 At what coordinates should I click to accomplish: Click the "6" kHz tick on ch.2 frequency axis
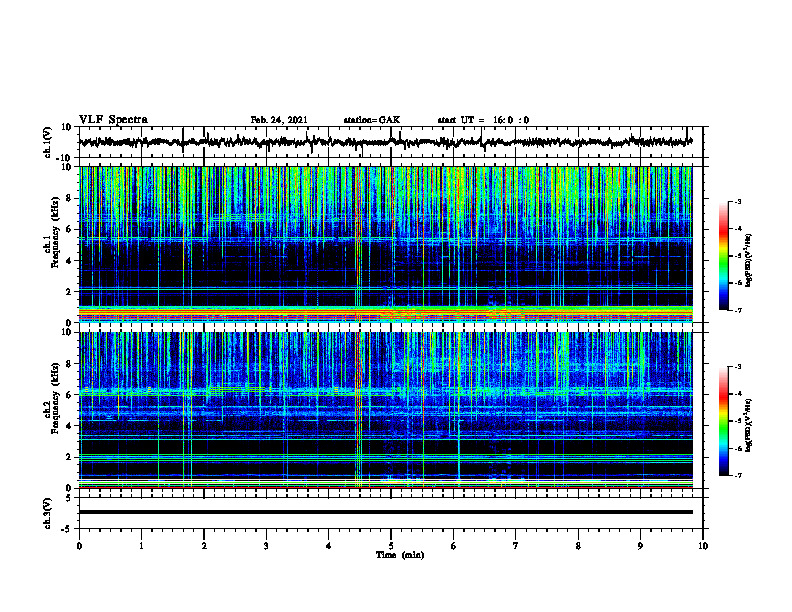(x=69, y=395)
